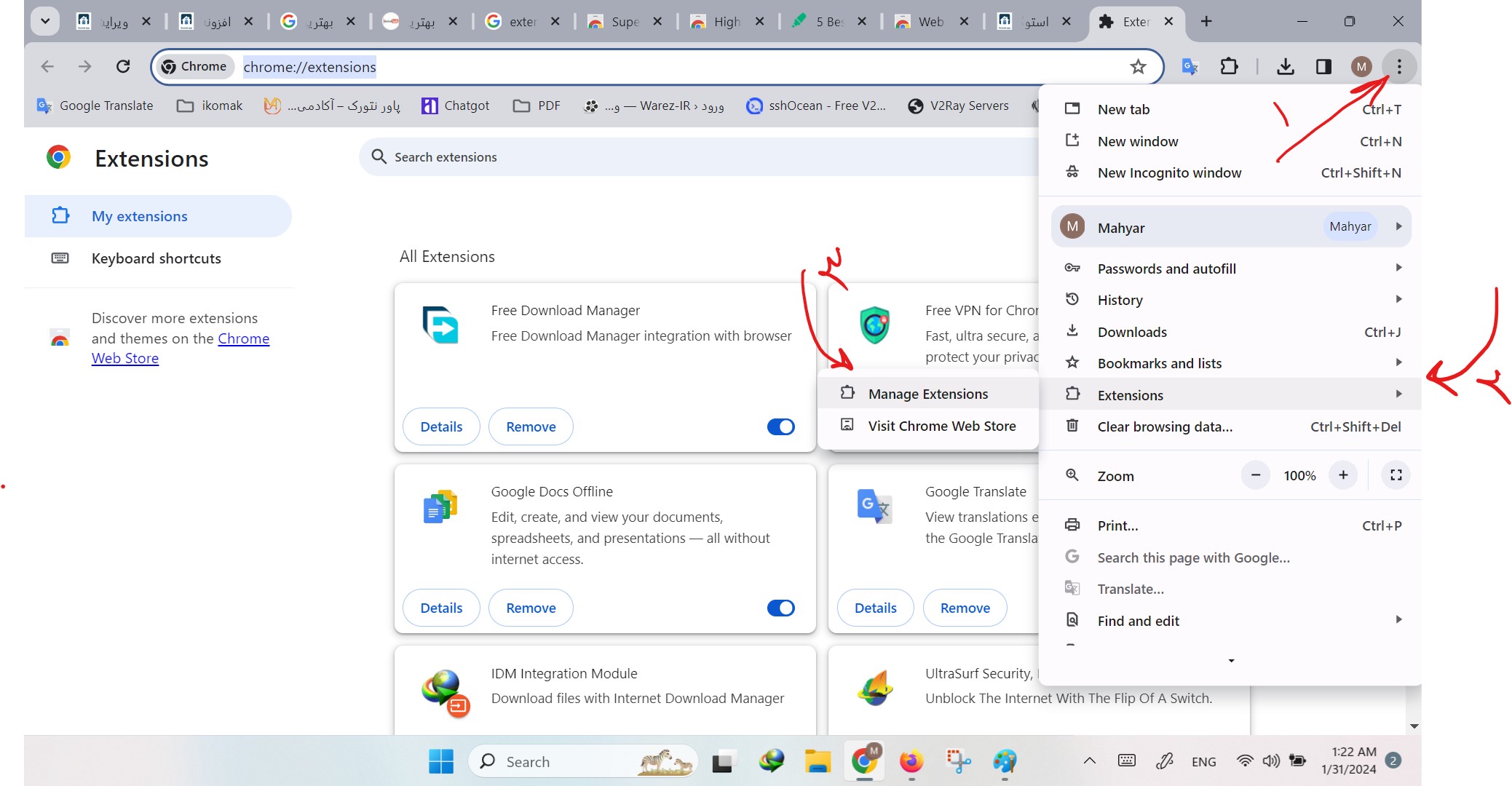The height and width of the screenshot is (786, 1512).
Task: Open File Explorer from the taskbar
Action: point(818,761)
